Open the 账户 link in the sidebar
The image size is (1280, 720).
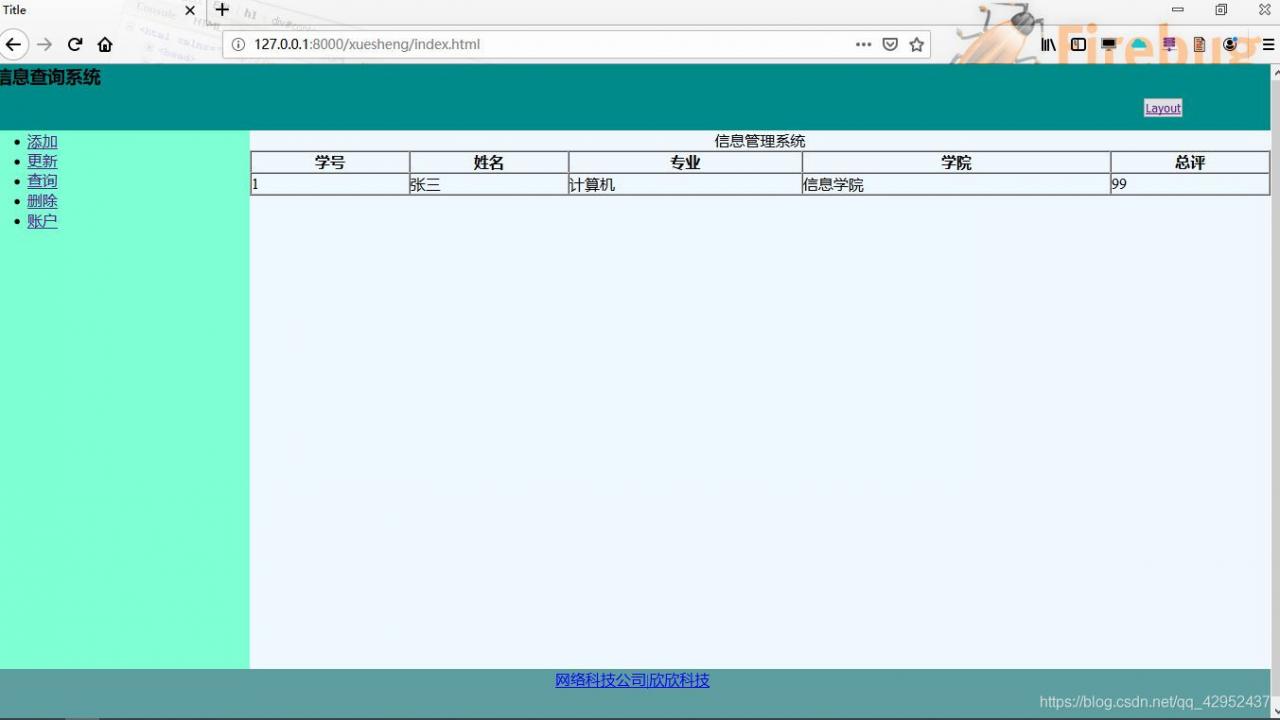[x=42, y=221]
